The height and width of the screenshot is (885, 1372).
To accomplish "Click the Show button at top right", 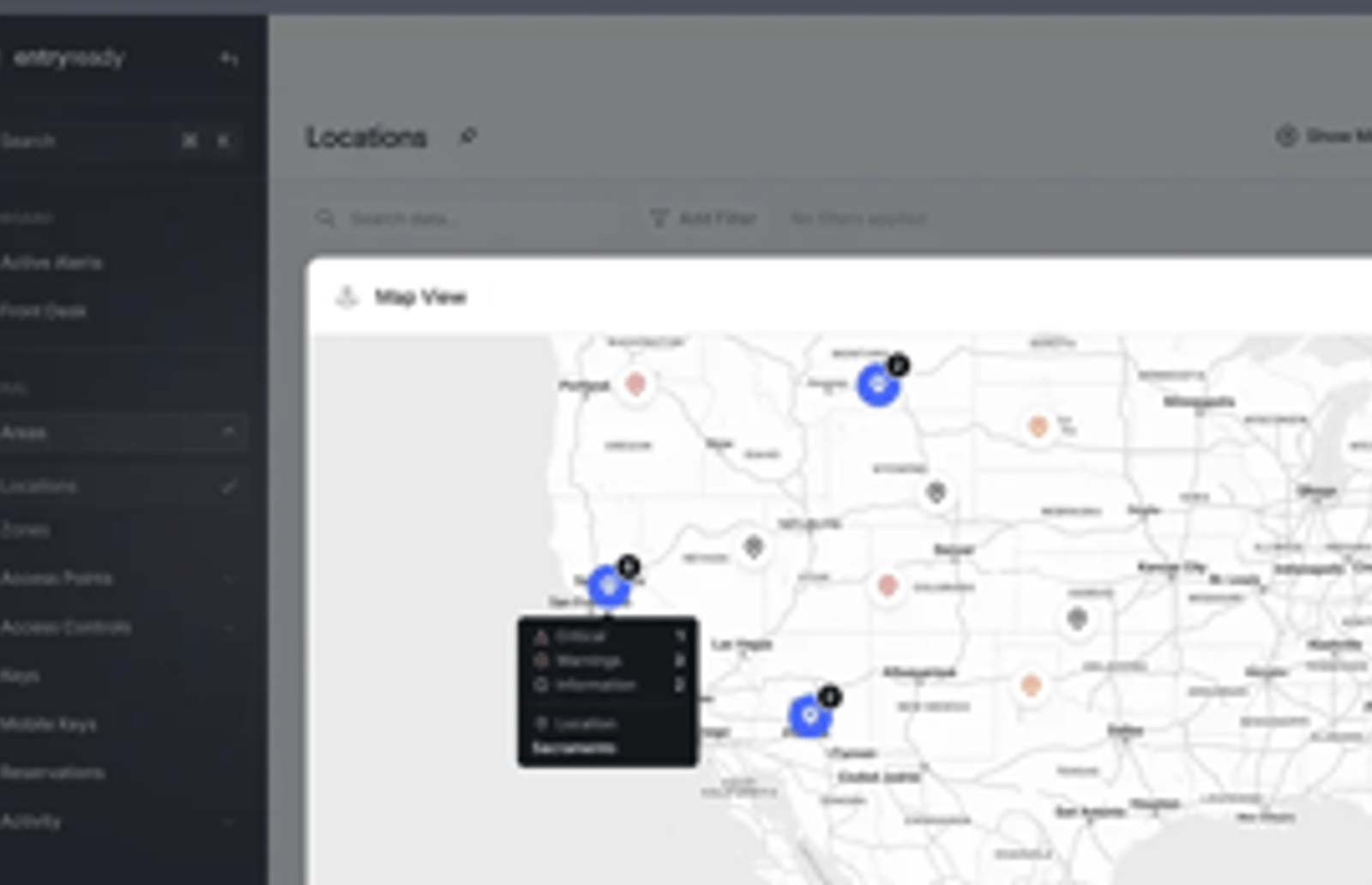I will (1325, 136).
